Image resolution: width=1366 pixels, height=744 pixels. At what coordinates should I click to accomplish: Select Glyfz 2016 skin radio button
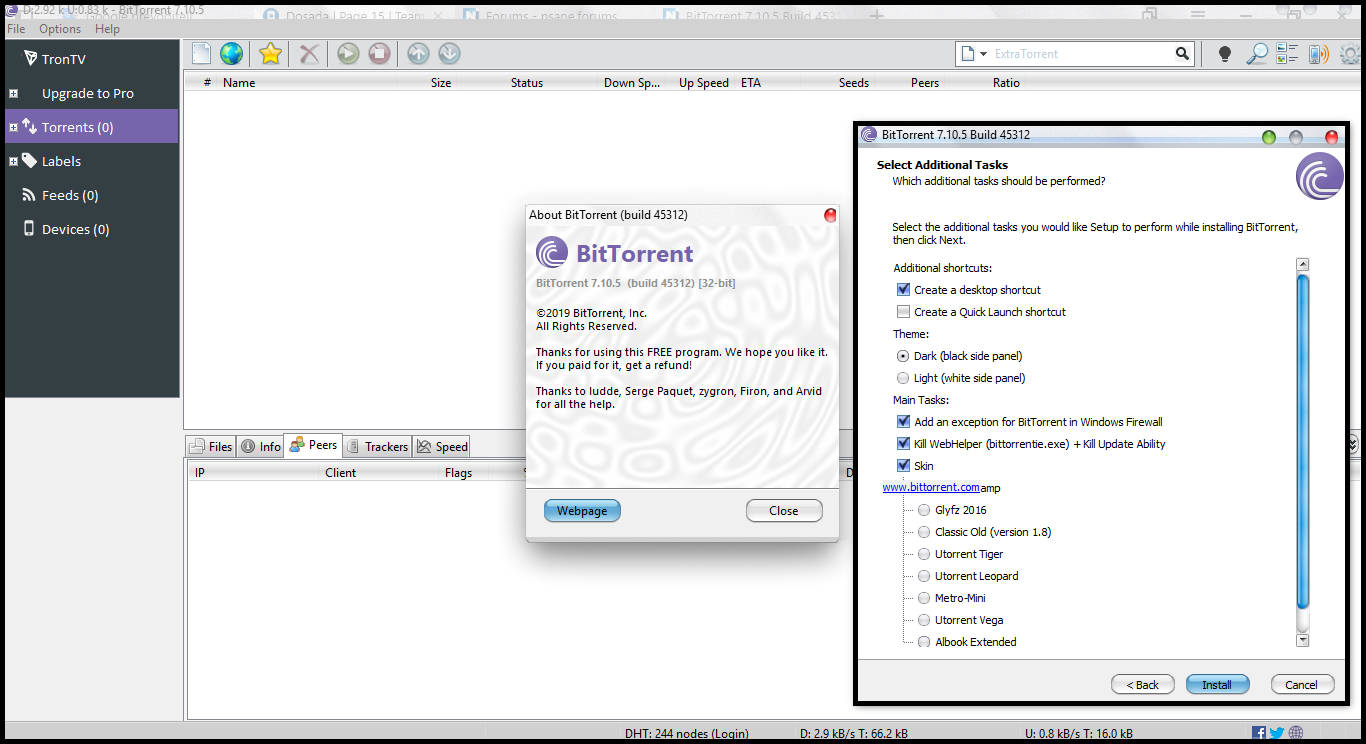pos(924,509)
